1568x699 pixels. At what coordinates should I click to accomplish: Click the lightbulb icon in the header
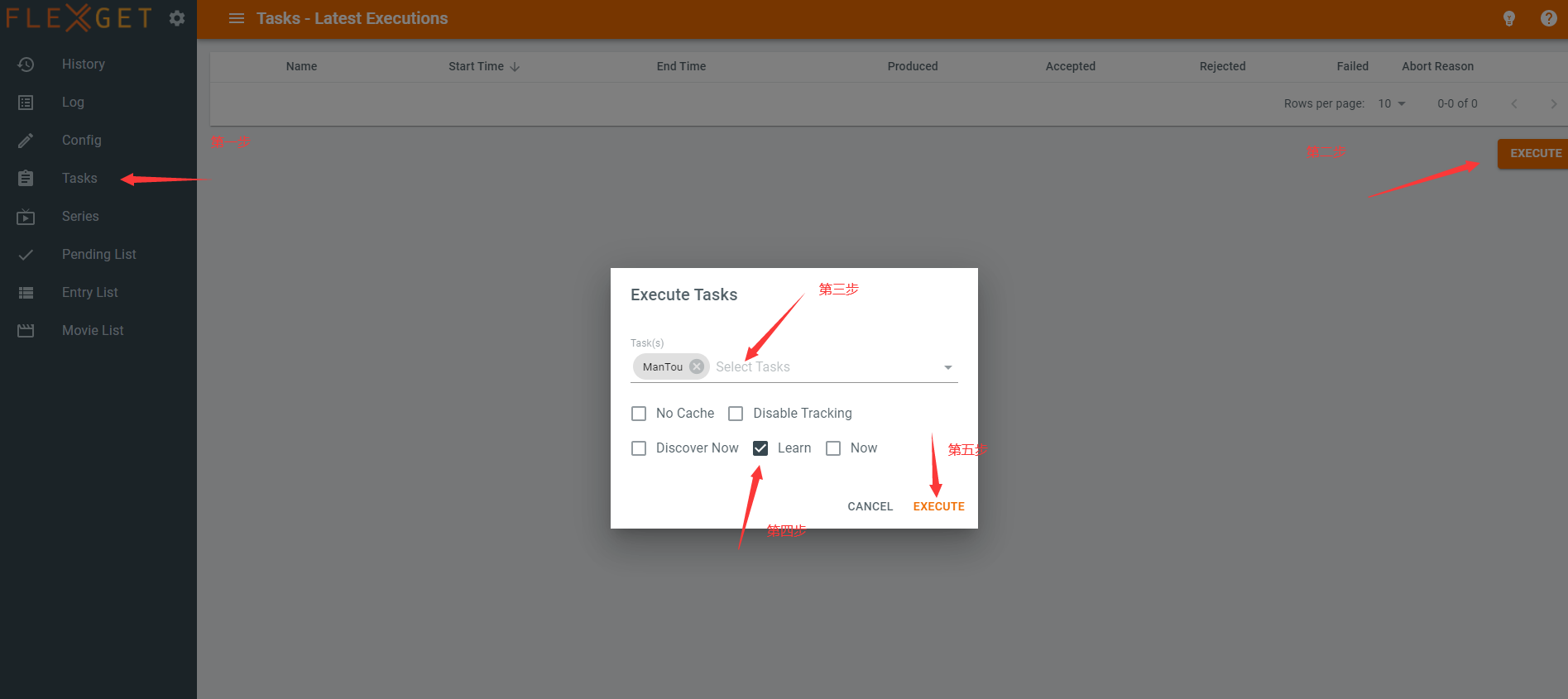point(1509,18)
